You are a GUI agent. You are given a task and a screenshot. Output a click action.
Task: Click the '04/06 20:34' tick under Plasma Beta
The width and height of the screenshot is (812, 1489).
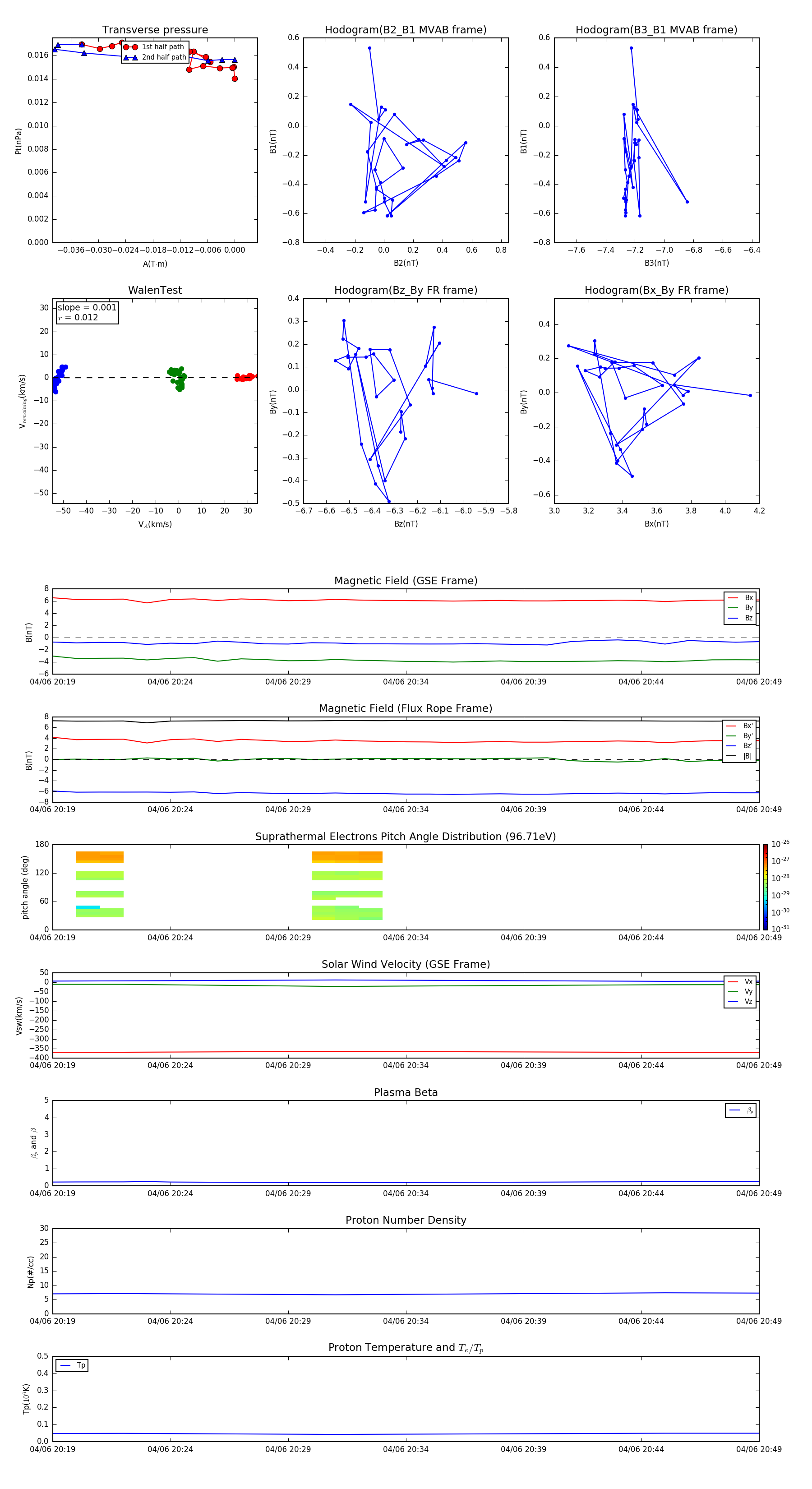point(406,1193)
